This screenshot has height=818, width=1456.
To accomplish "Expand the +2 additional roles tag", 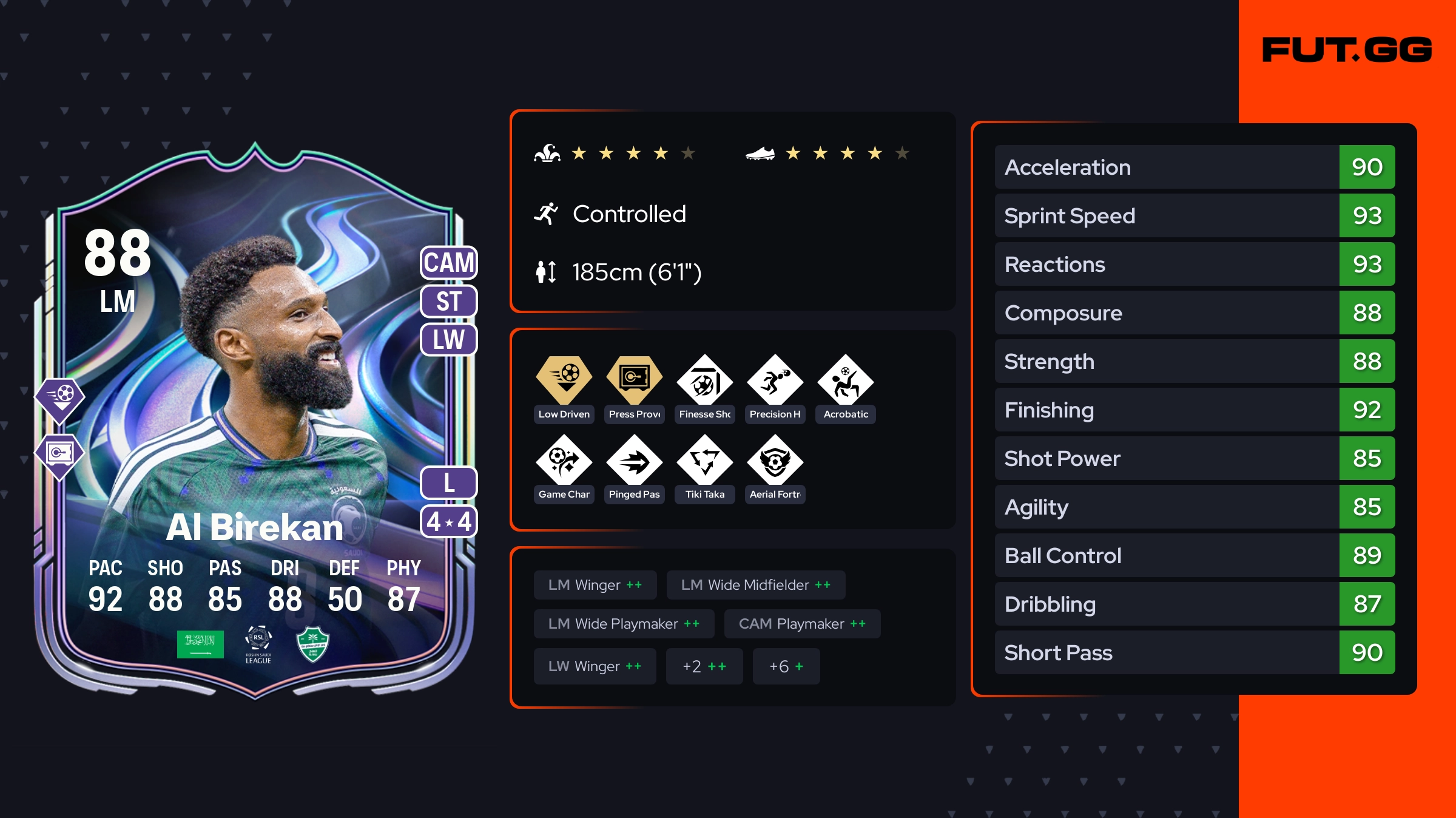I will 704,666.
